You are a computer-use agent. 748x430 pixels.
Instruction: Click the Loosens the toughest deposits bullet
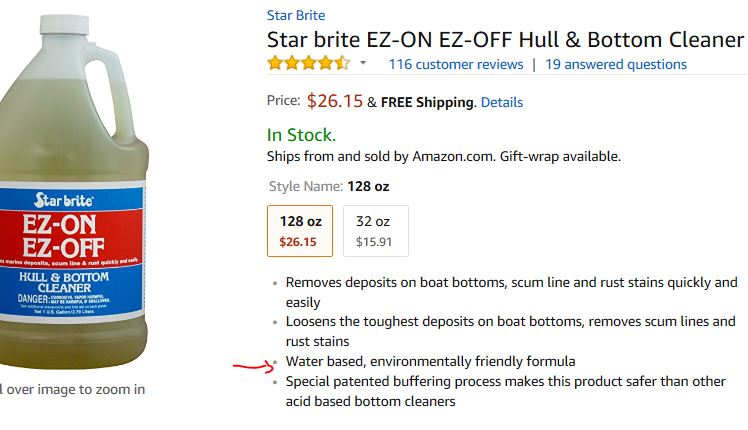point(510,331)
